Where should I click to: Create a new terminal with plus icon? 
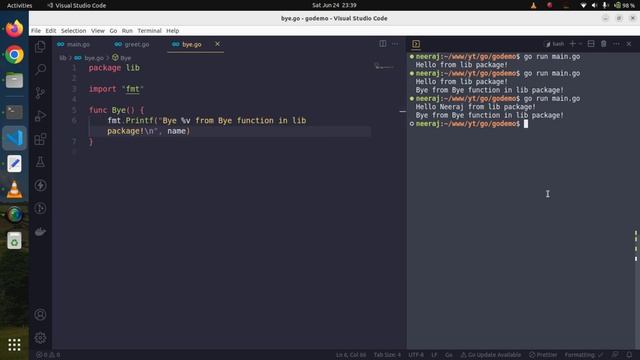[572, 44]
